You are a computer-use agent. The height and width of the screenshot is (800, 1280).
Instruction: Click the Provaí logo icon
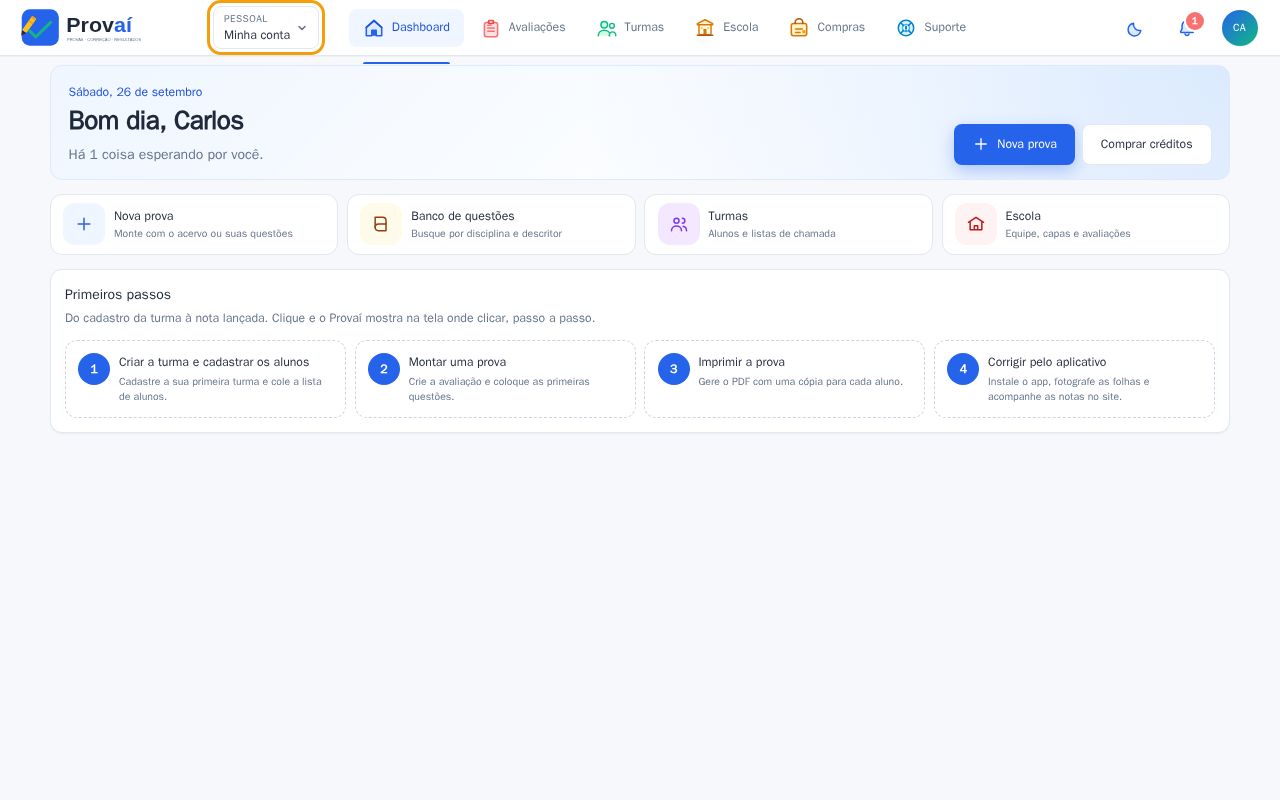40,27
